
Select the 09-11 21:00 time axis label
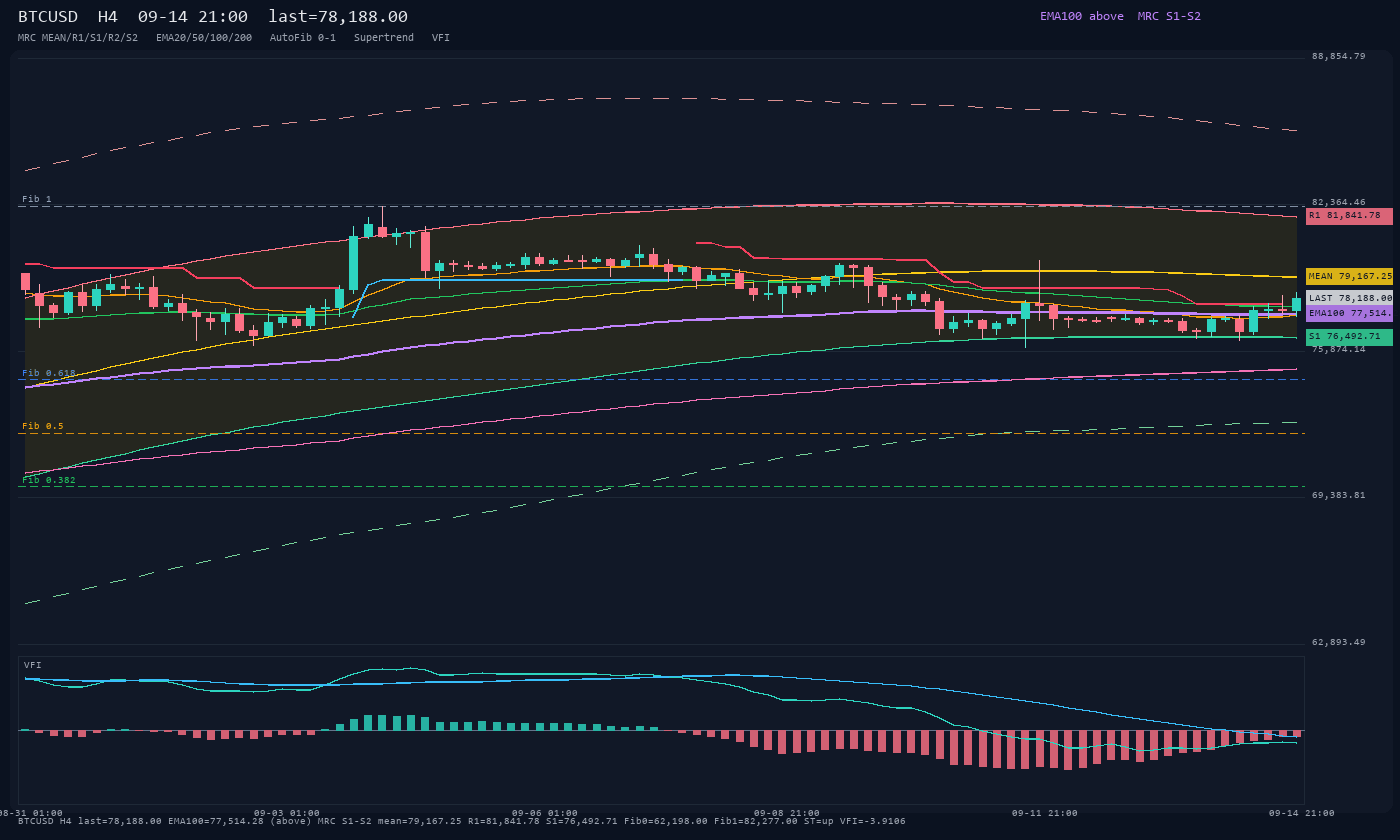pyautogui.click(x=1045, y=813)
